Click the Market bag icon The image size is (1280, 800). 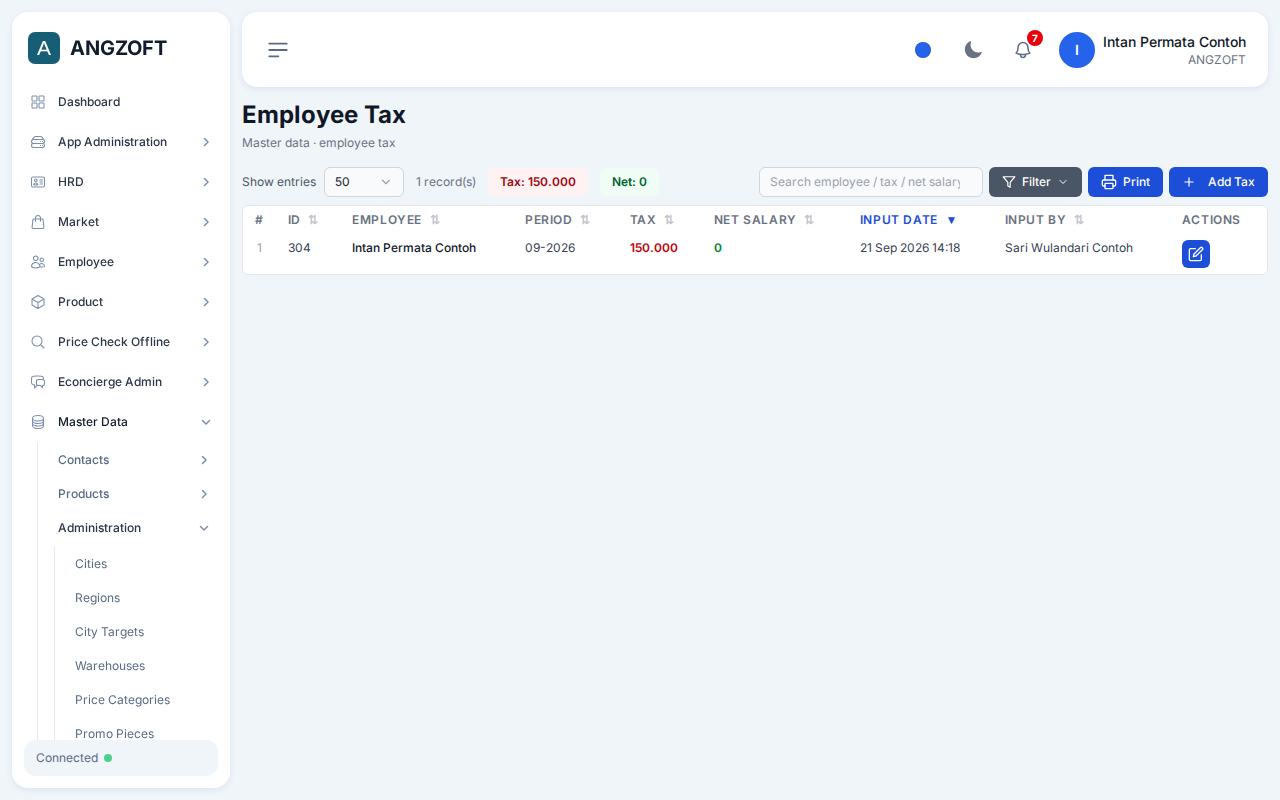click(38, 222)
